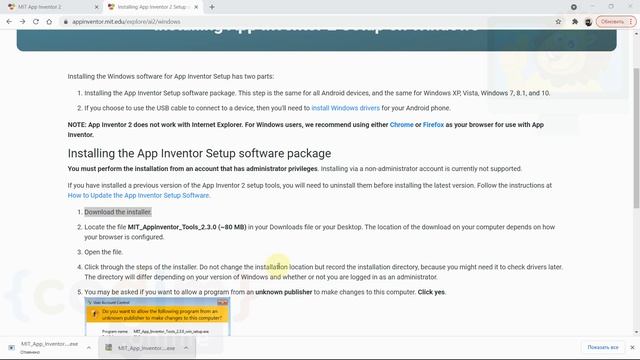The height and width of the screenshot is (360, 640).
Task: View site security lock info
Action: 65,22
